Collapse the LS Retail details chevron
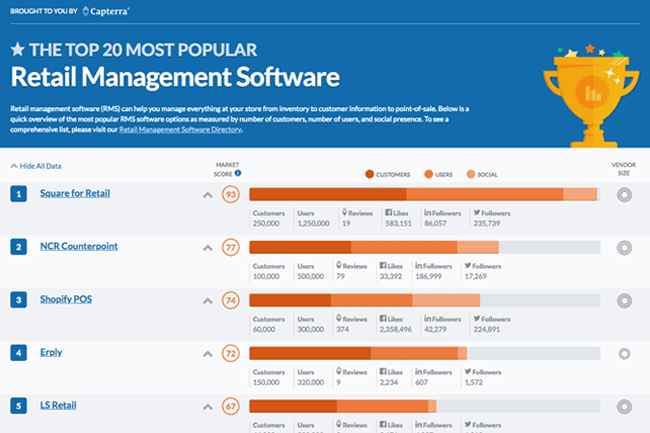This screenshot has height=433, width=650. point(208,407)
